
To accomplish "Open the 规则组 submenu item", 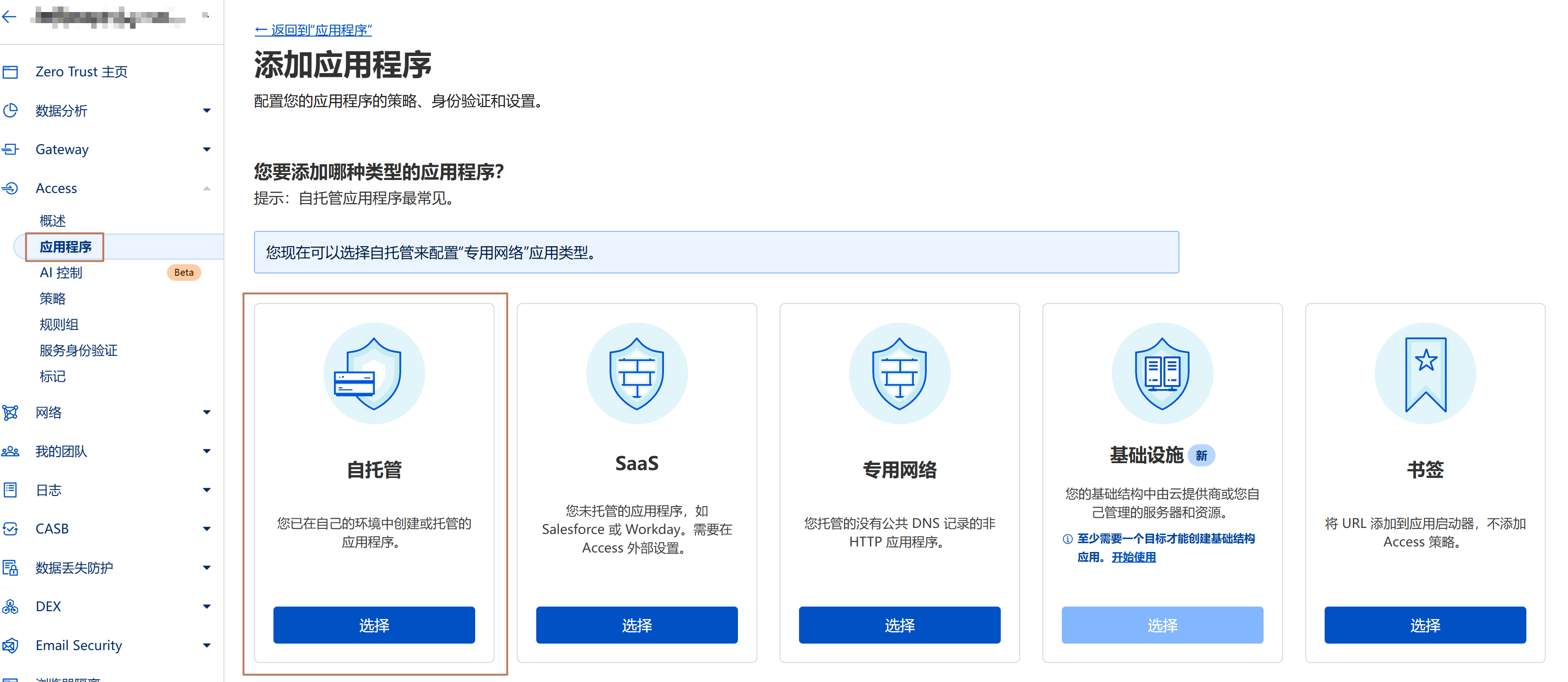I will (x=59, y=324).
